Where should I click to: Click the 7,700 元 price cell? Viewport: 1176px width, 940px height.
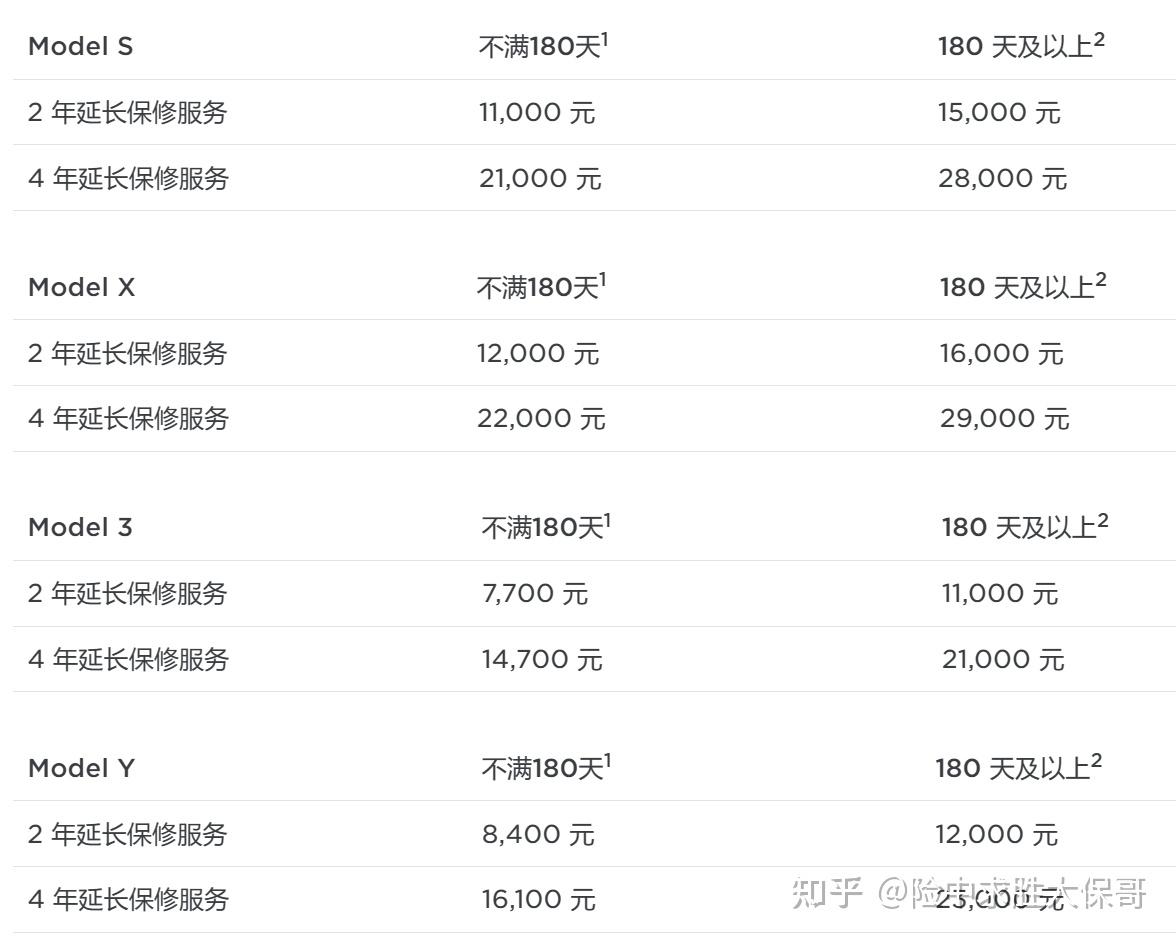click(x=535, y=594)
